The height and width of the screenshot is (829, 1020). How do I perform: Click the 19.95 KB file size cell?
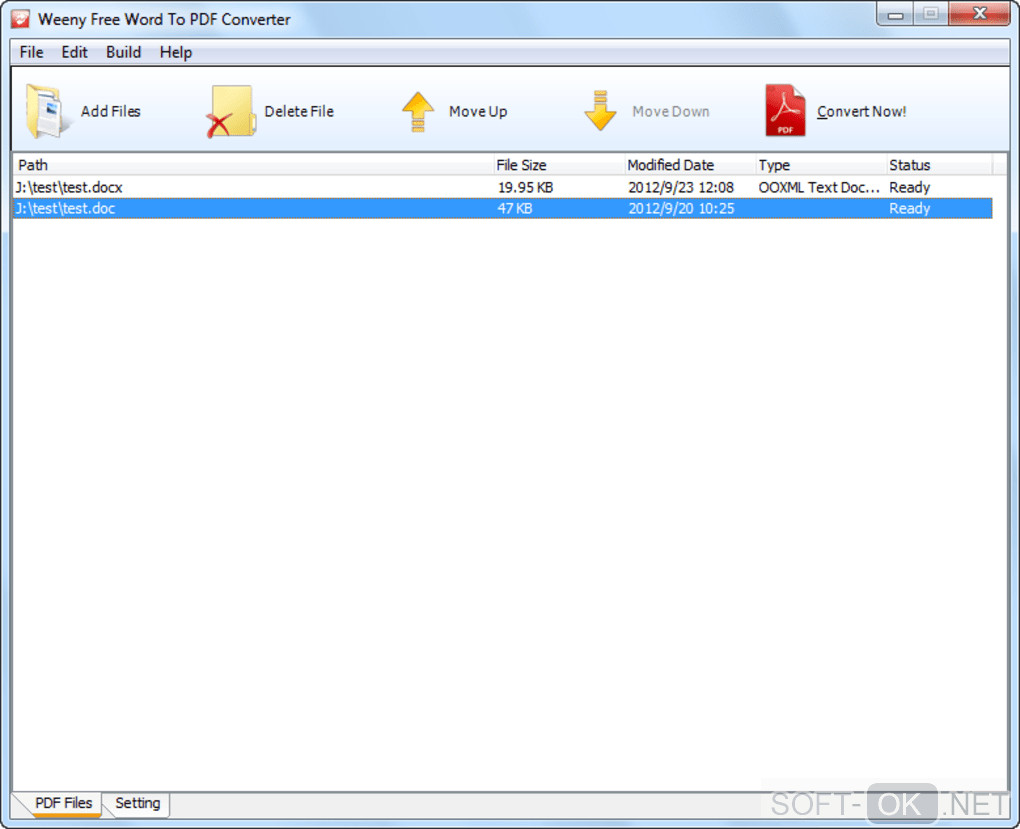(525, 187)
